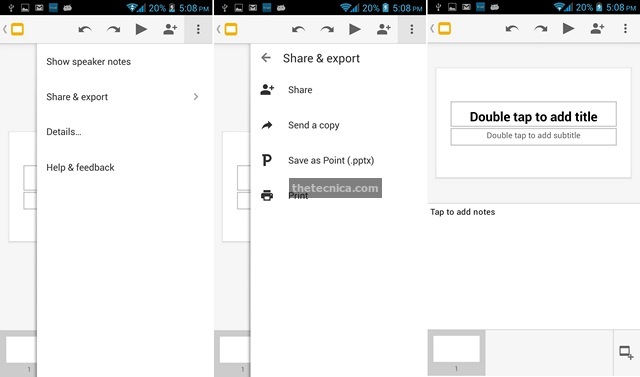Screen dimensions: 640x377
Task: Click the PowerPoint P icon
Action: click(267, 160)
